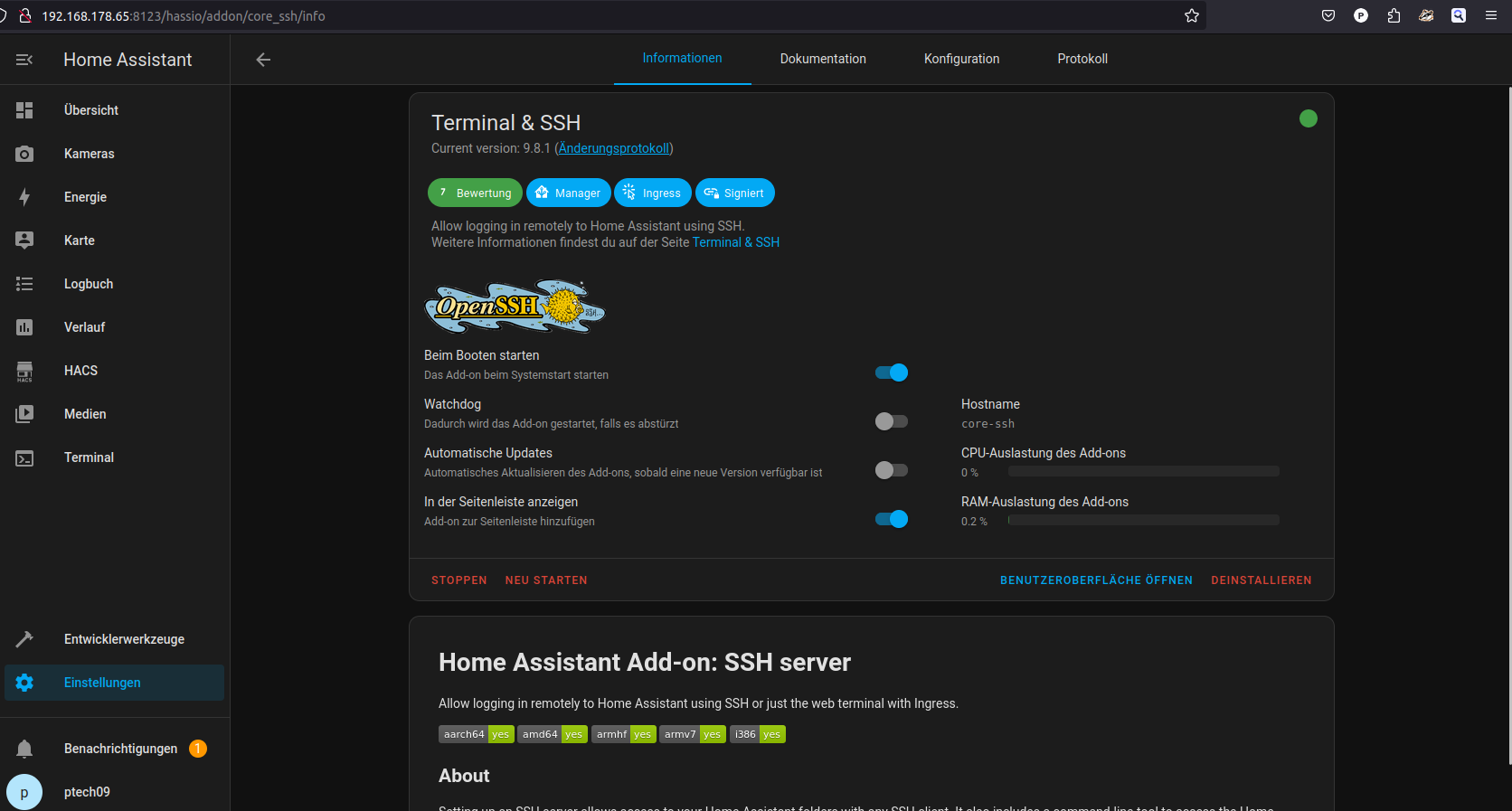This screenshot has height=811, width=1512.
Task: Open the Änderungsprotokoll link
Action: 614,148
